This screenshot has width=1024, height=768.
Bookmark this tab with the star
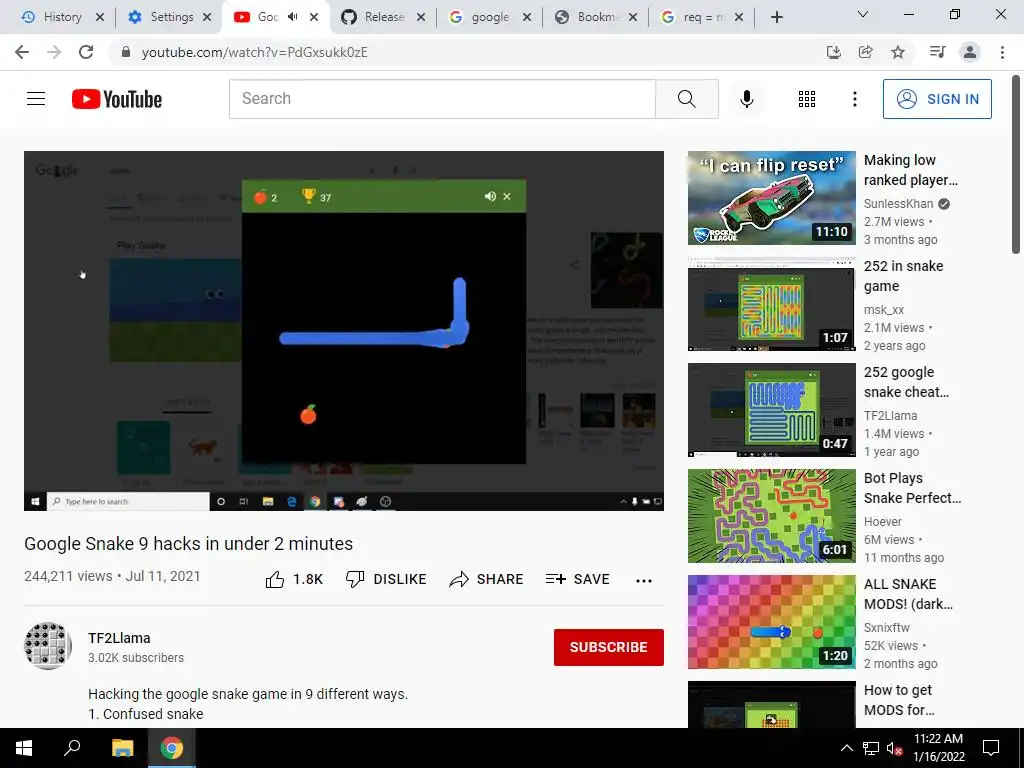point(898,52)
